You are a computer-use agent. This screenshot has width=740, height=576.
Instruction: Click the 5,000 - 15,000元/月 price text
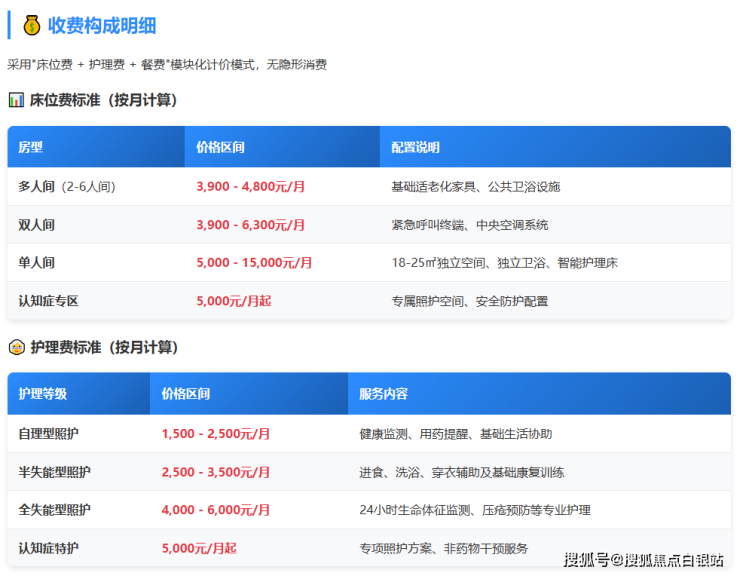254,263
